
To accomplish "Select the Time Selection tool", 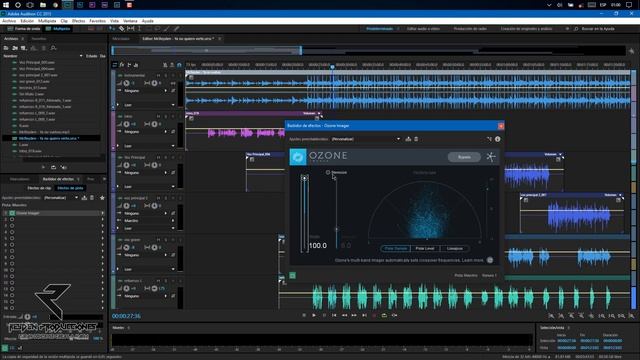I will click(x=140, y=29).
